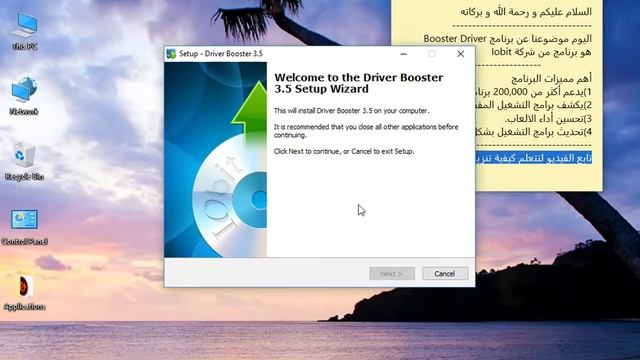
Task: Click the sticky note line containing 200,000
Action: (534, 92)
